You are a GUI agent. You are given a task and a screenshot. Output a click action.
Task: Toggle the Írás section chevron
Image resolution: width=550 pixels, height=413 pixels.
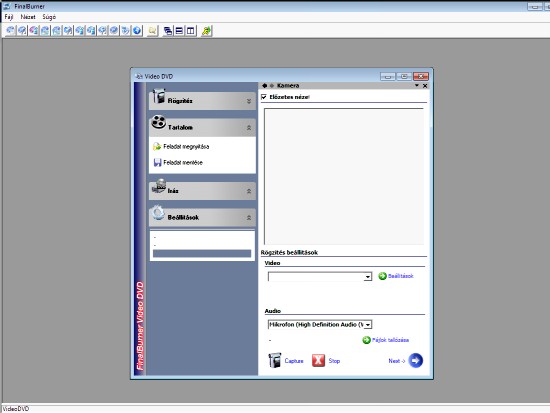(x=249, y=191)
